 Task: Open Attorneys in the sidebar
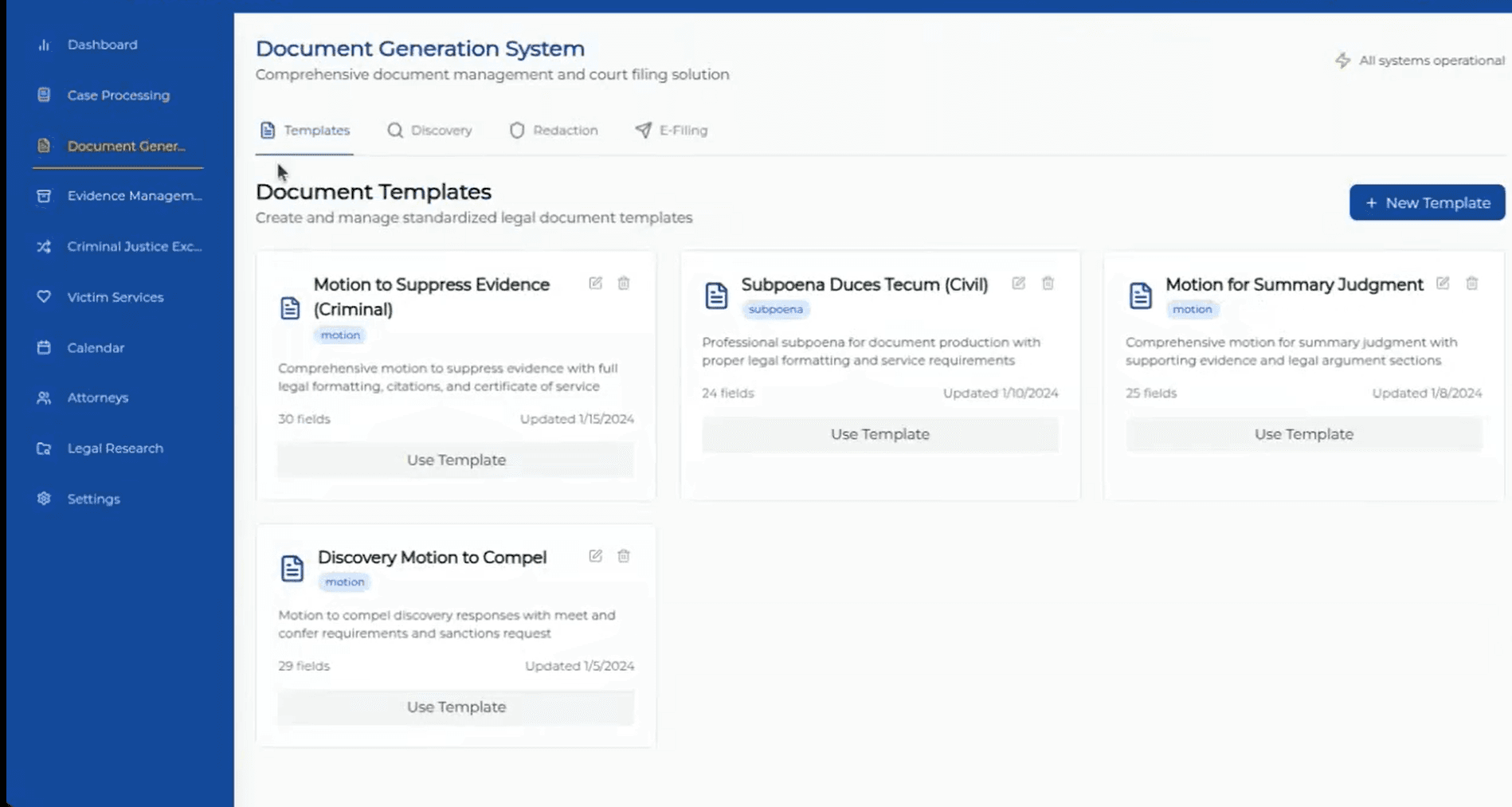[97, 398]
